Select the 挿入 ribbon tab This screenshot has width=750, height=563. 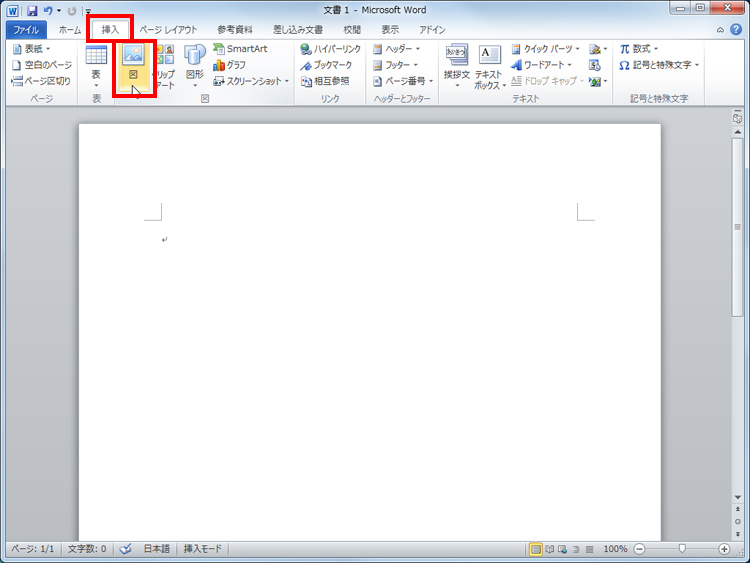click(110, 30)
